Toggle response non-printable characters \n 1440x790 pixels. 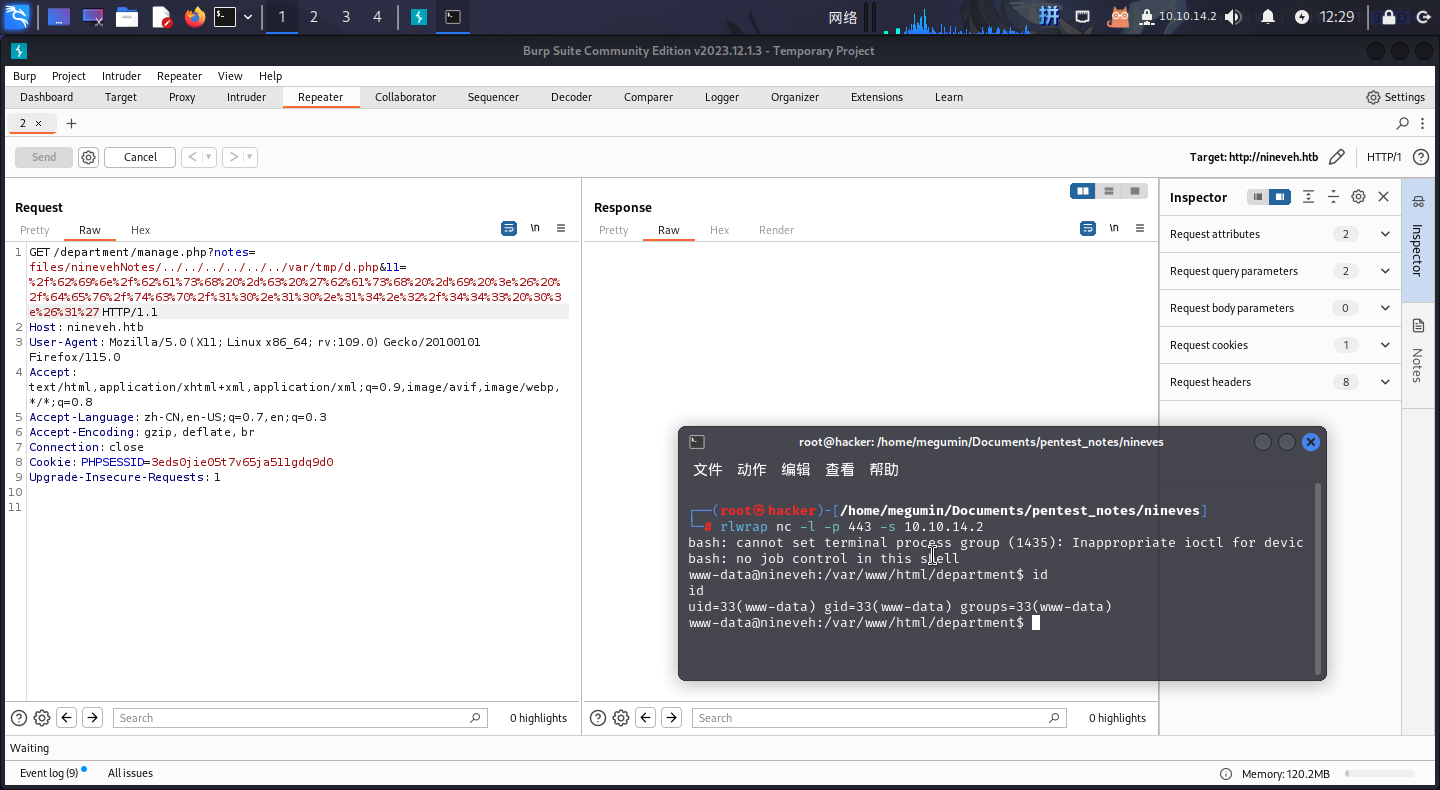pos(1114,228)
